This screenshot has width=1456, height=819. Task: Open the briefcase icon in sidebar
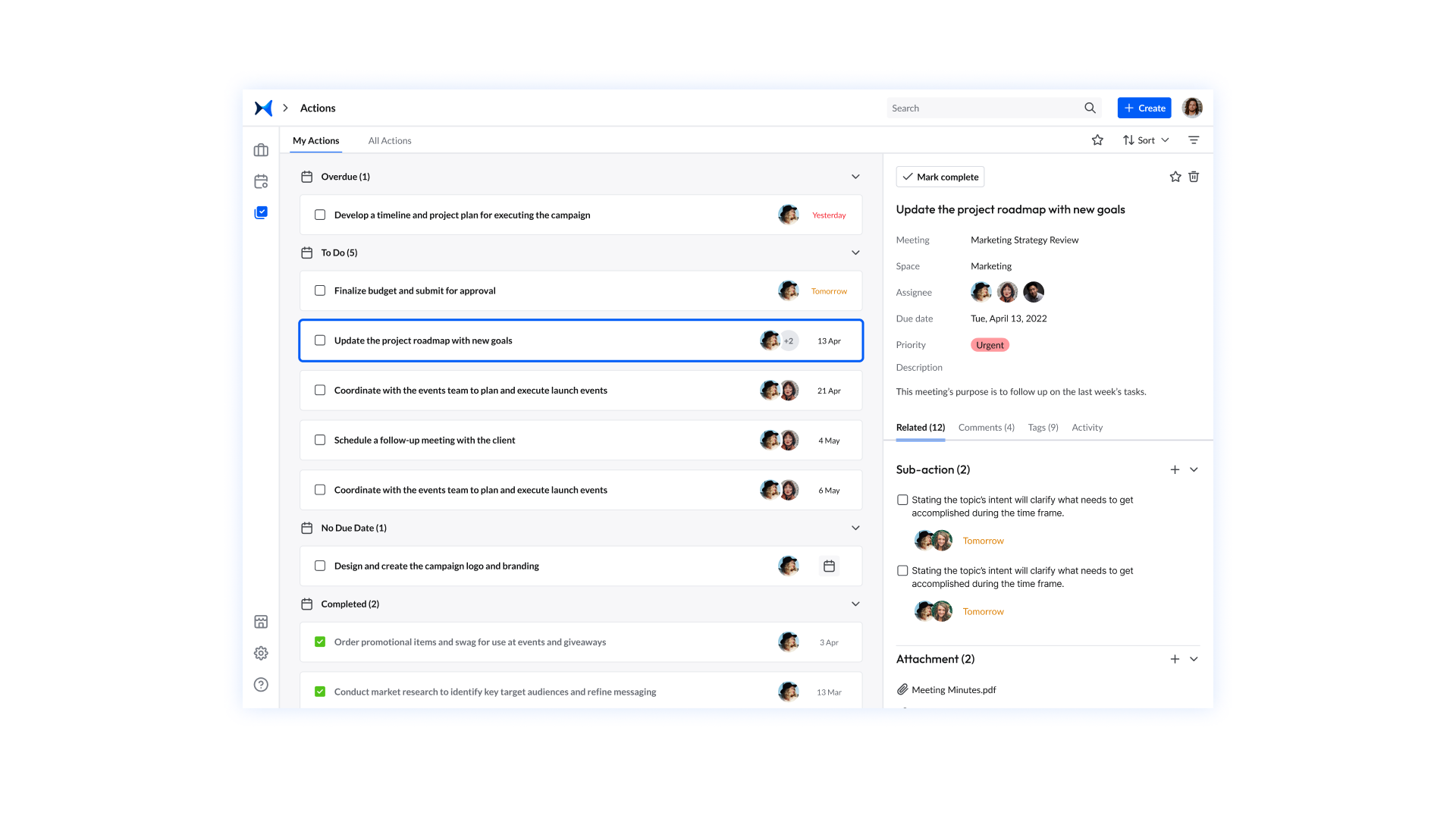pyautogui.click(x=261, y=150)
